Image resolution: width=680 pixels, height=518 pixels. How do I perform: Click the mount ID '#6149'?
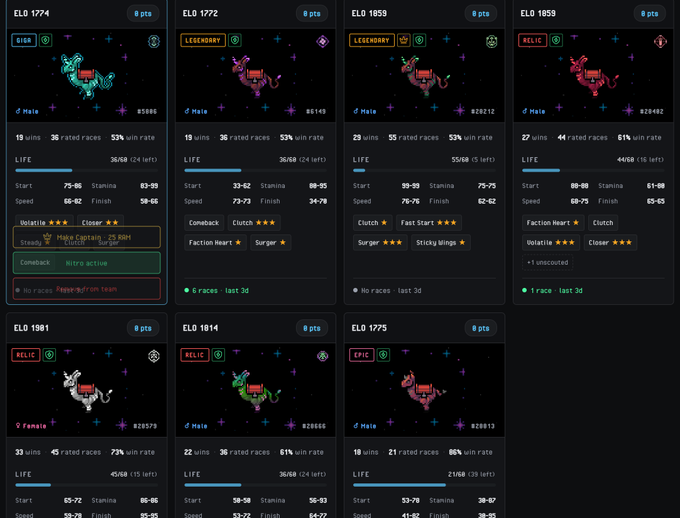click(316, 111)
